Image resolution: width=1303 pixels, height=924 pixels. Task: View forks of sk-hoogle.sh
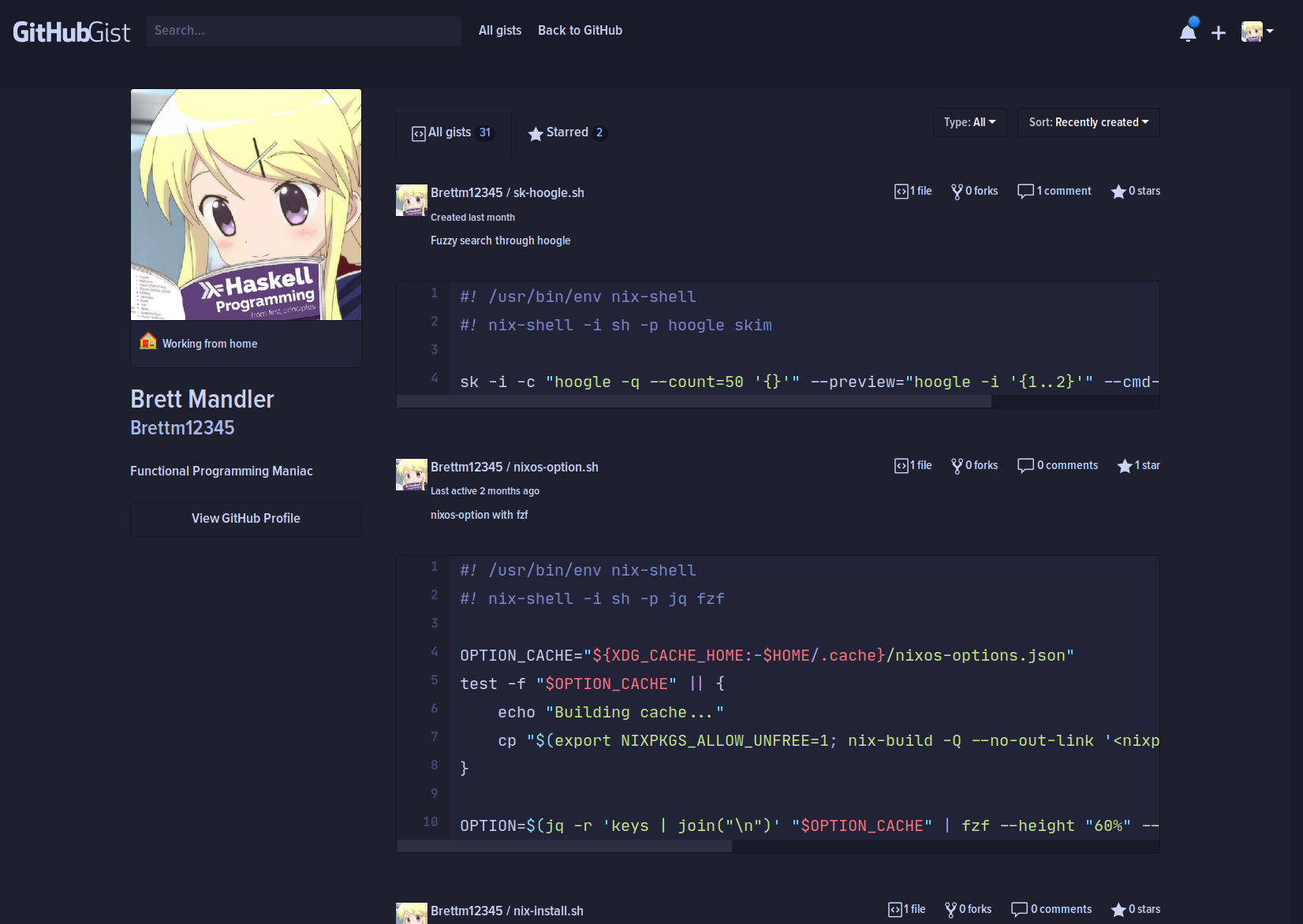click(974, 191)
